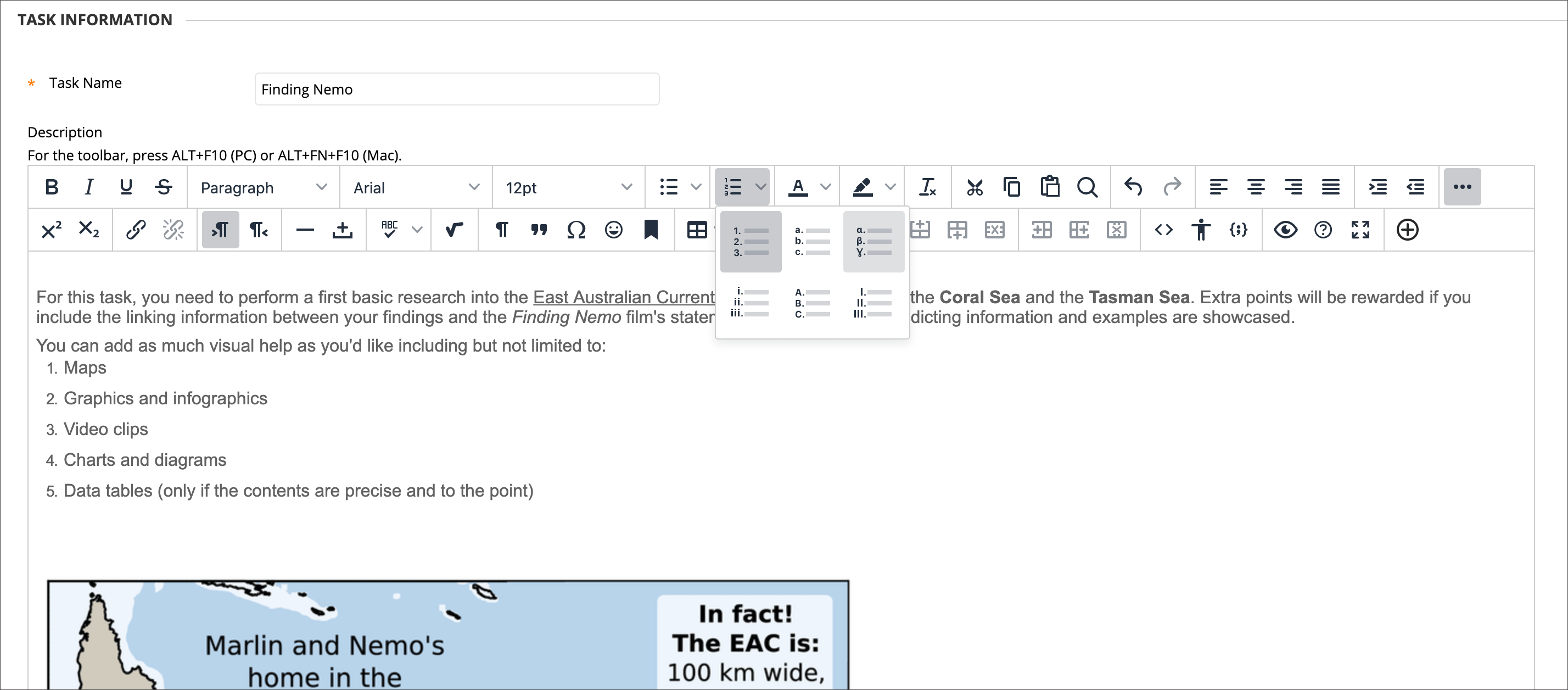This screenshot has height=690, width=1568.
Task: Apply bold formatting
Action: coord(52,187)
